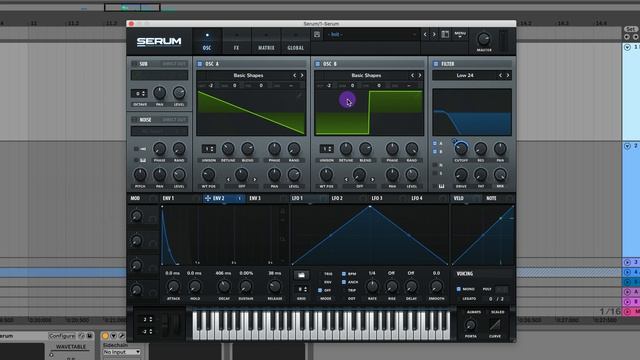Switch to the GLOBAL tab
The width and height of the screenshot is (640, 360).
[x=296, y=42]
